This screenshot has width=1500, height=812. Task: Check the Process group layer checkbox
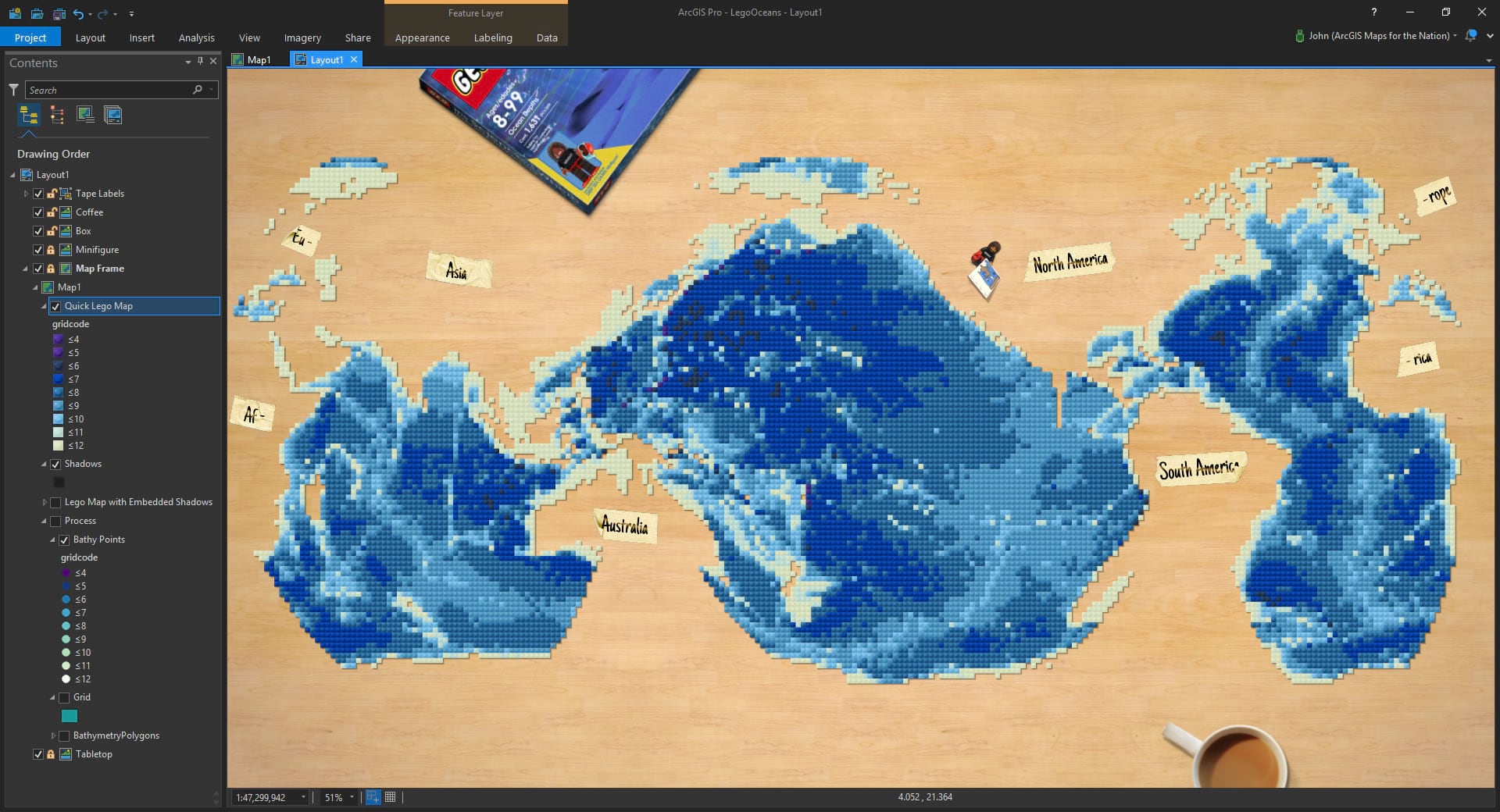coord(55,521)
